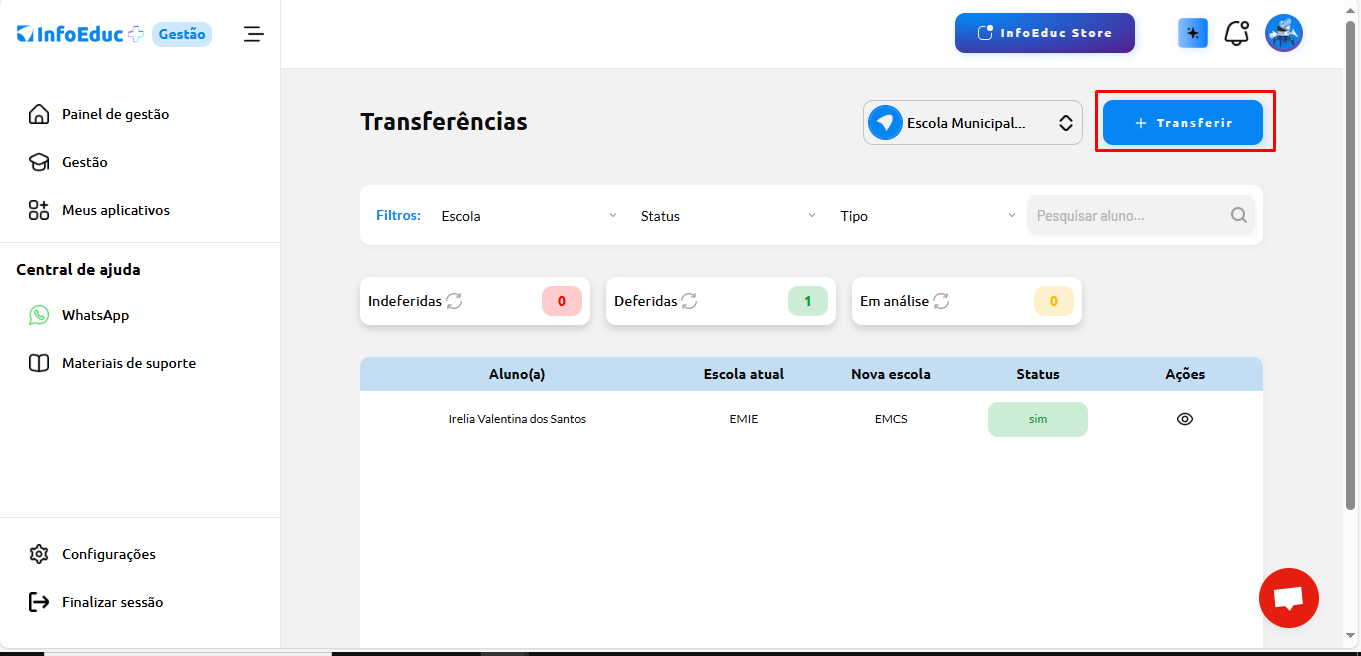Open the red chat support bubble

[x=1289, y=598]
